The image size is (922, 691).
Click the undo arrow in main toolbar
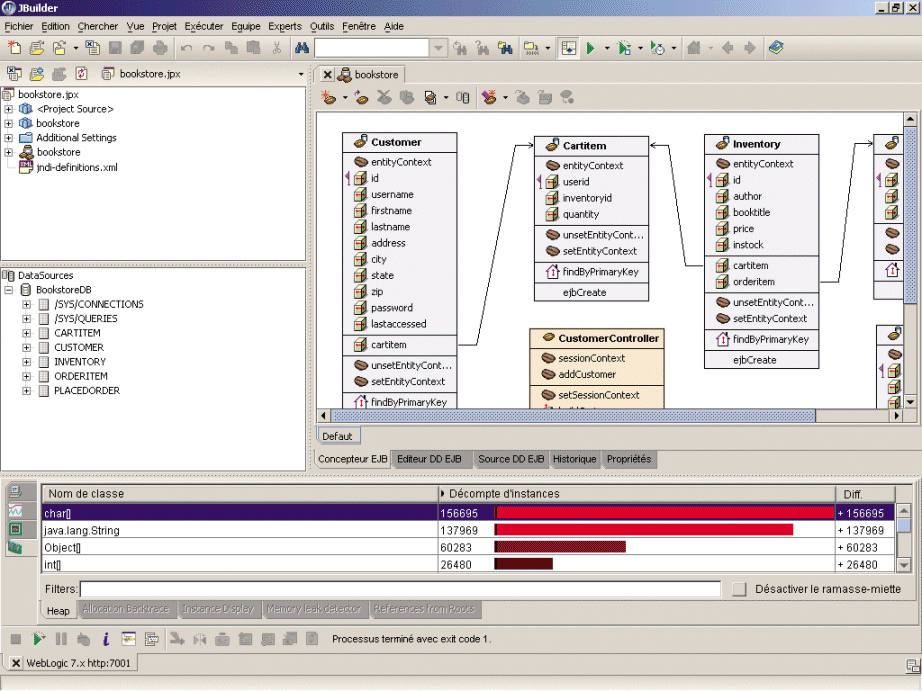pyautogui.click(x=187, y=48)
